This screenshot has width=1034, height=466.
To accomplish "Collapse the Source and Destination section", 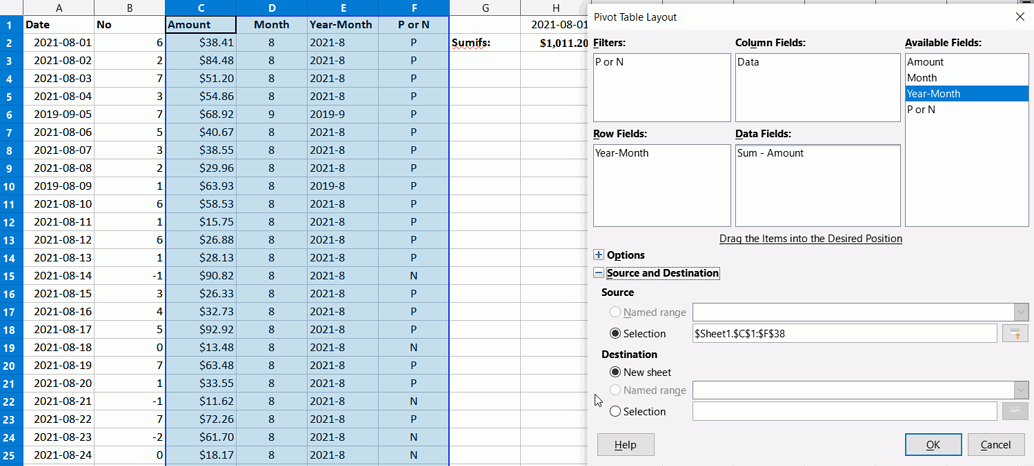I will (599, 273).
